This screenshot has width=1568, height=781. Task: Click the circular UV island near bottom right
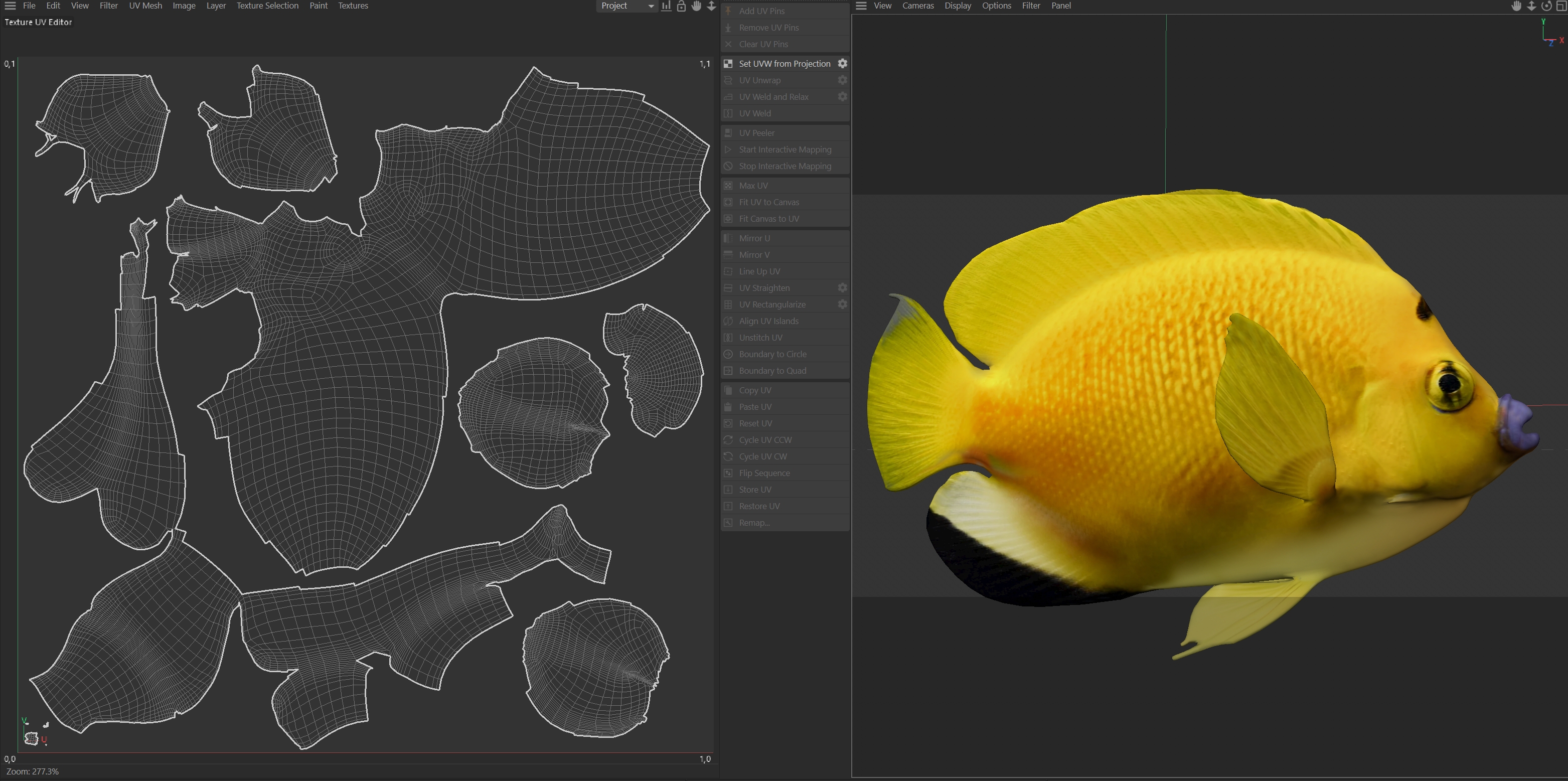click(594, 668)
